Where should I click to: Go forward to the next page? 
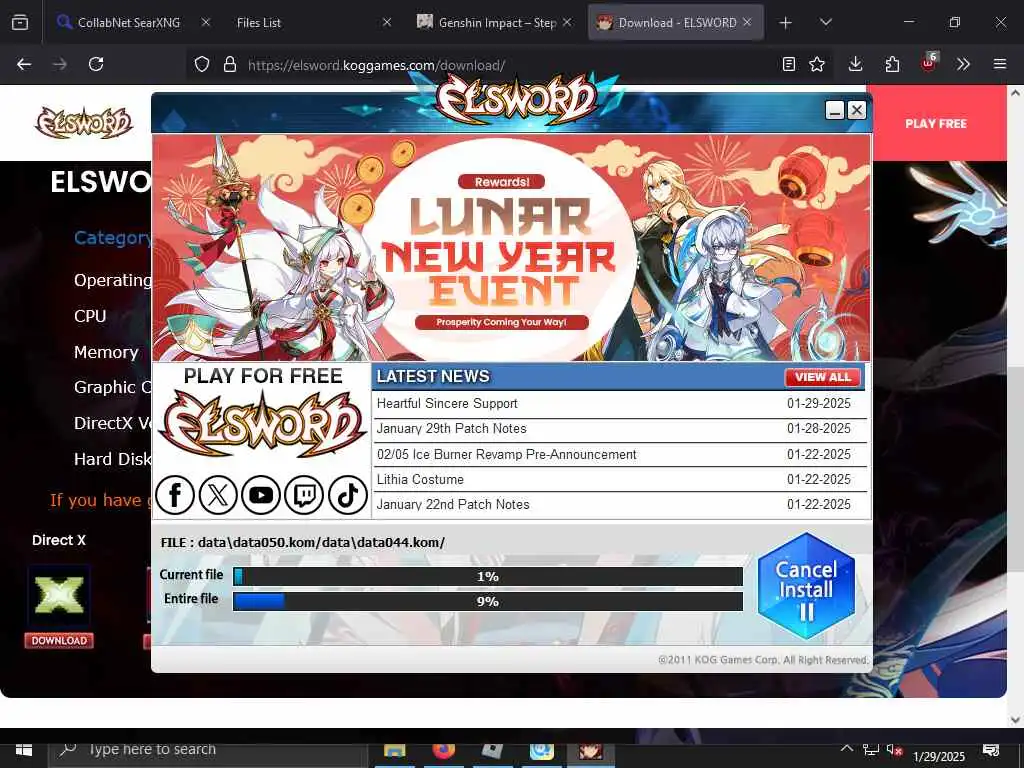(59, 64)
